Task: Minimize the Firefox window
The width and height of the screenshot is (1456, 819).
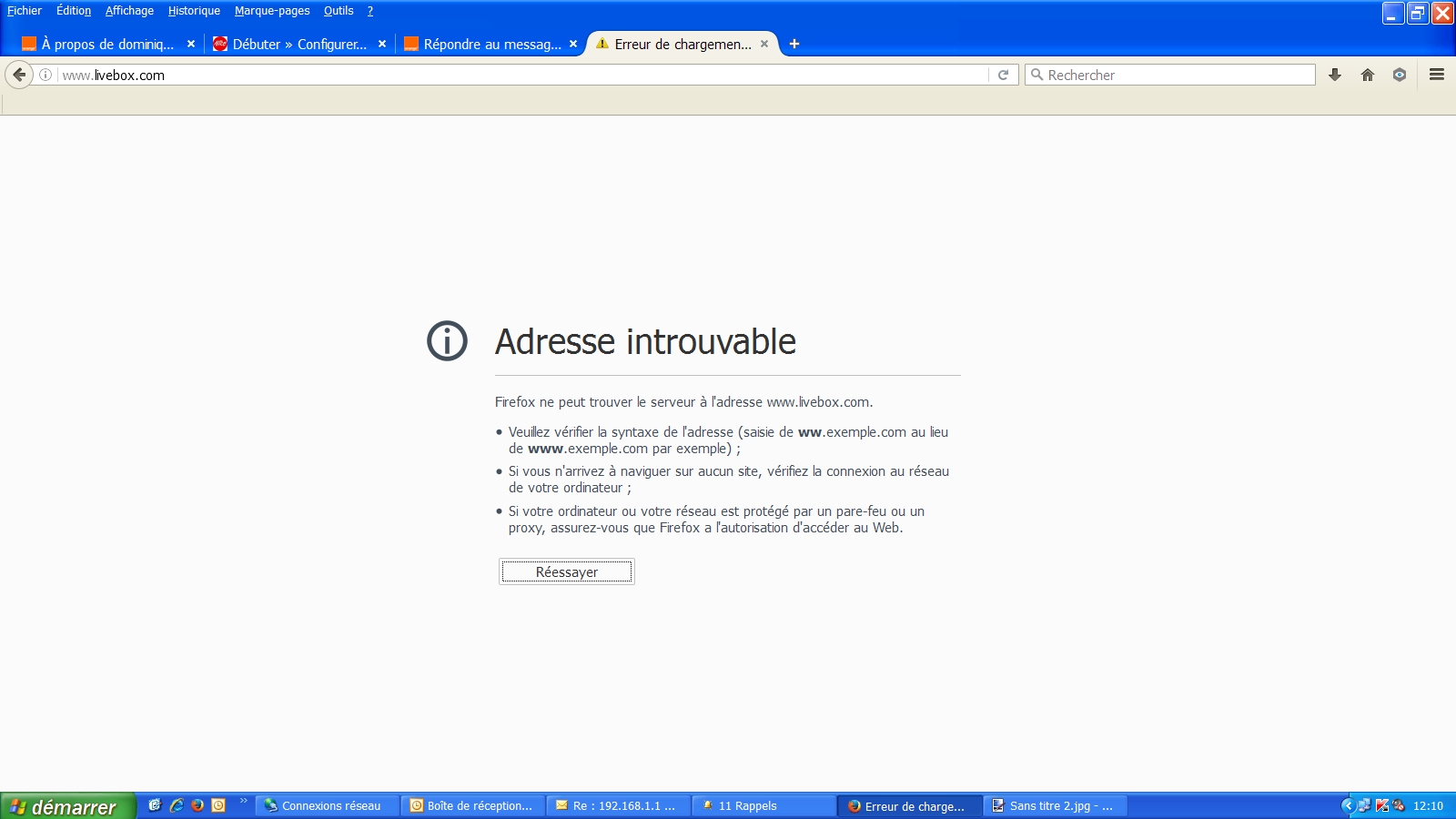Action: coord(1393,13)
